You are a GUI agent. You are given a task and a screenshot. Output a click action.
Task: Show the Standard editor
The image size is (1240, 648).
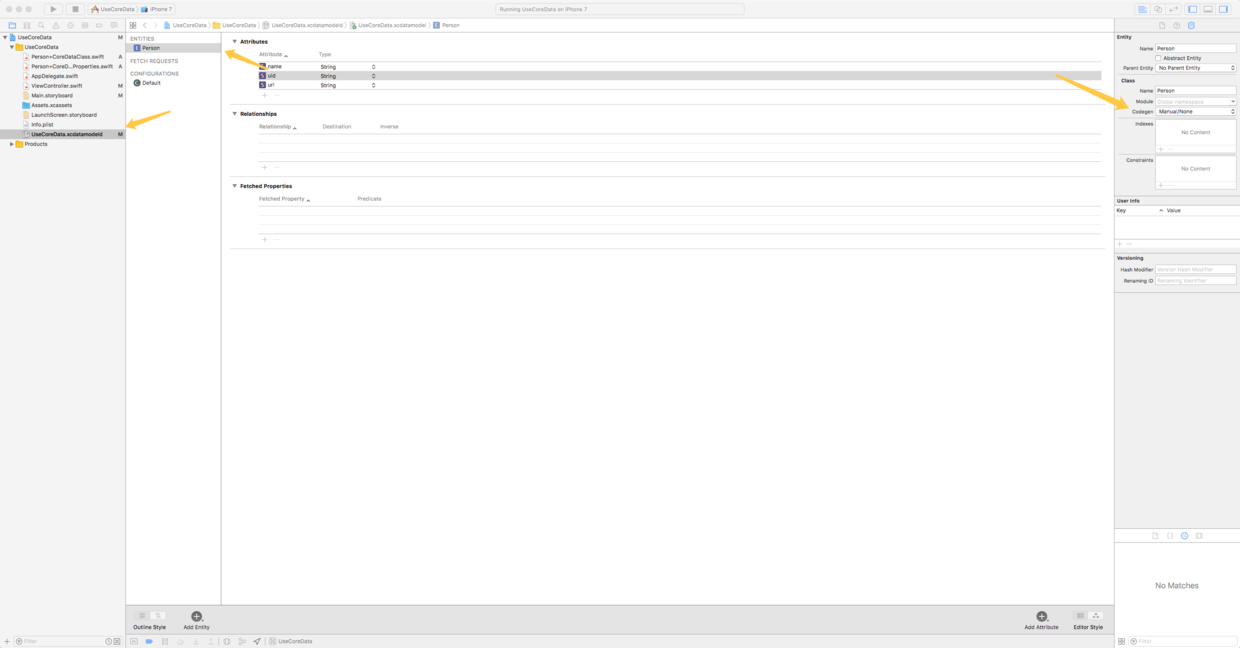point(1142,9)
